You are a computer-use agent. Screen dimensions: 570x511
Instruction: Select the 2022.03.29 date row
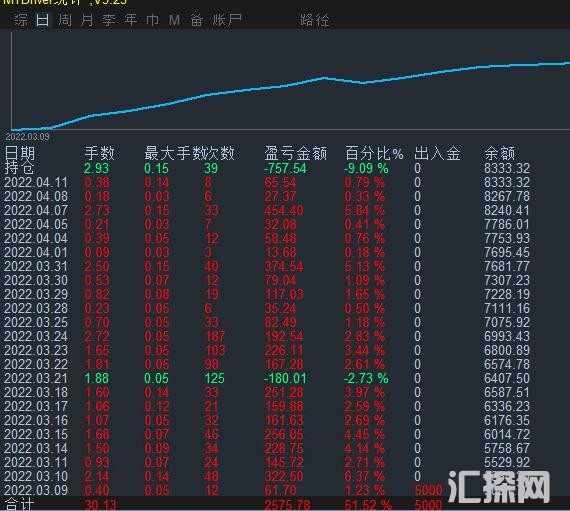(36, 294)
